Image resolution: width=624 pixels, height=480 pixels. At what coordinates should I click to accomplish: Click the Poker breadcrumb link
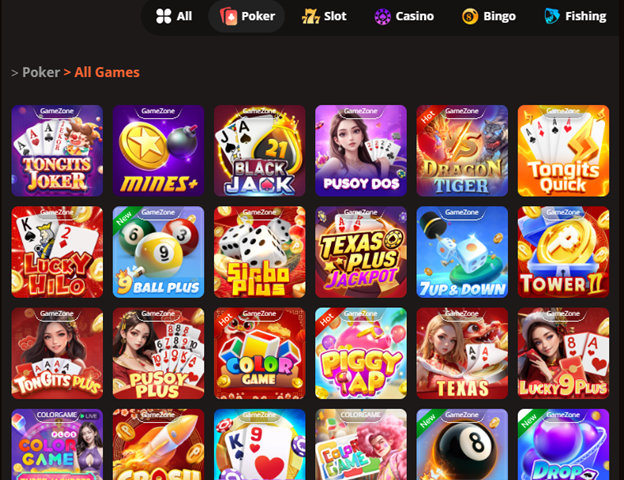[41, 72]
